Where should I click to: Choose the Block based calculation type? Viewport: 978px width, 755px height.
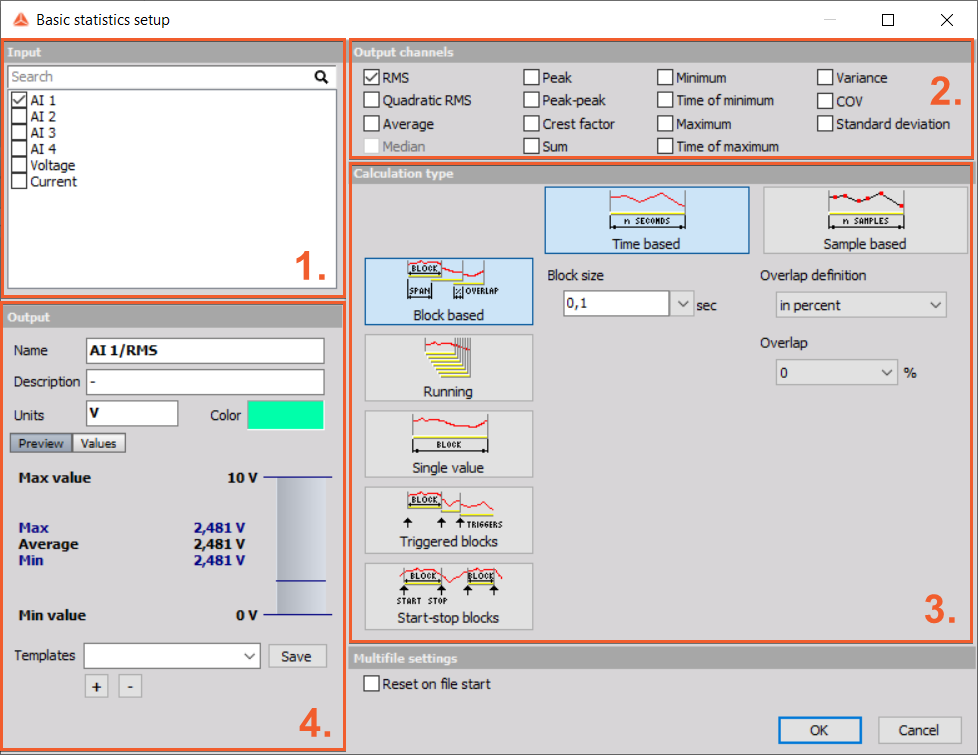[448, 291]
